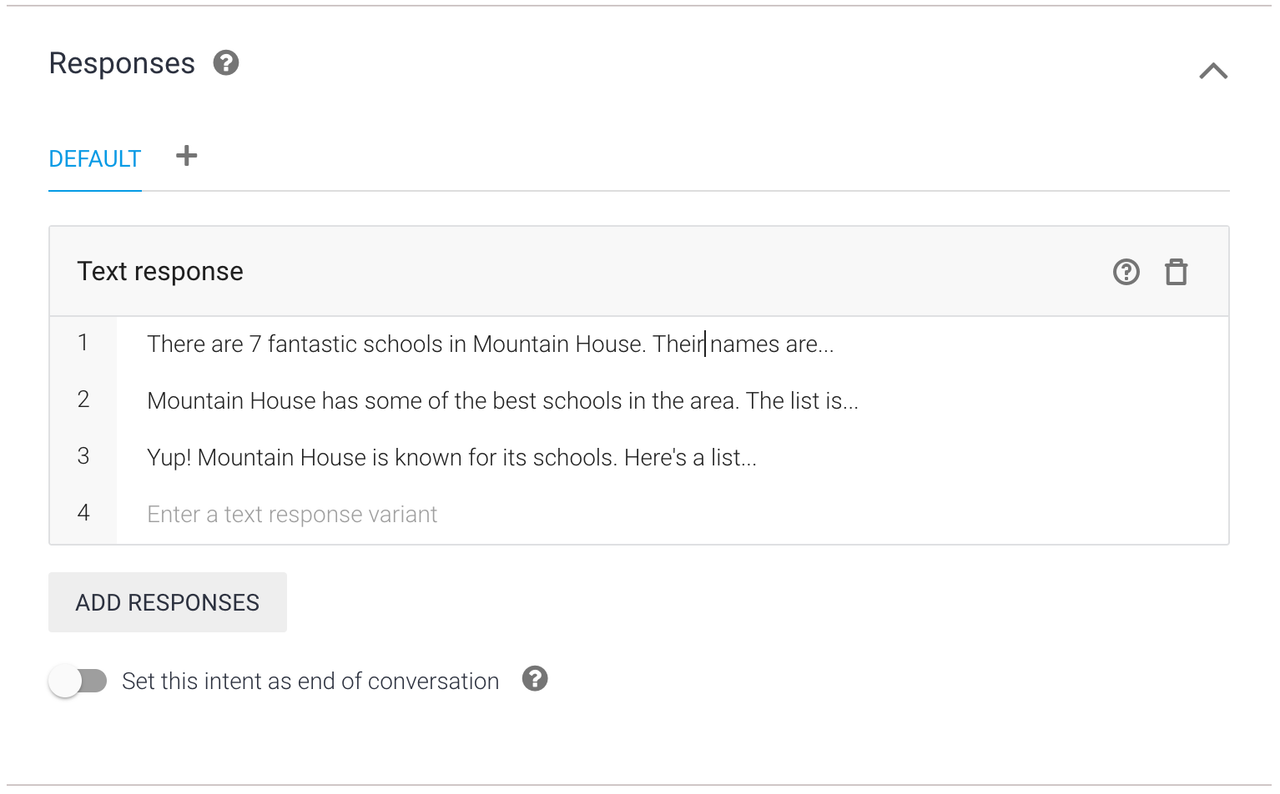Edit response starting 'There are 7 fantastic schools'

coord(672,344)
